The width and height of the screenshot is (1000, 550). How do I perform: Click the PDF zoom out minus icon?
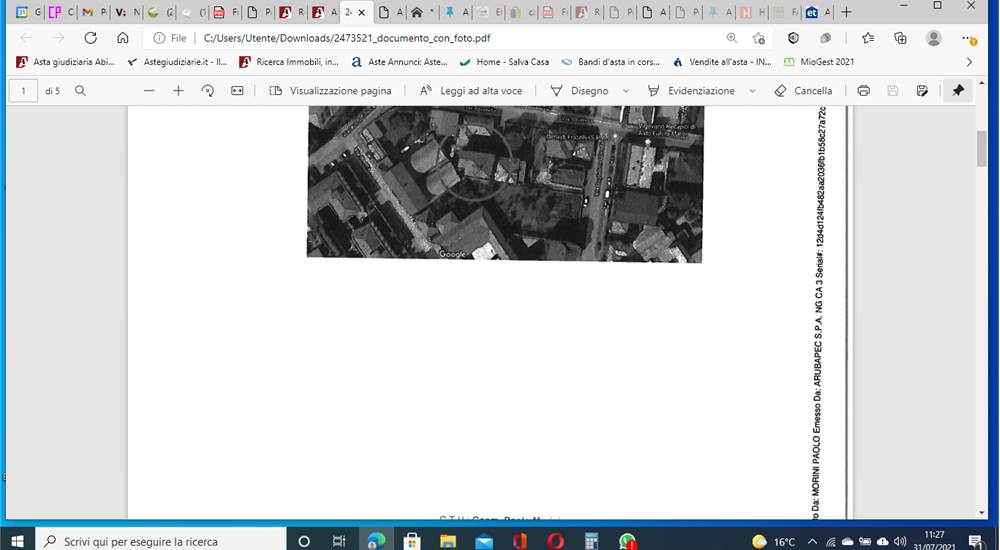(149, 91)
